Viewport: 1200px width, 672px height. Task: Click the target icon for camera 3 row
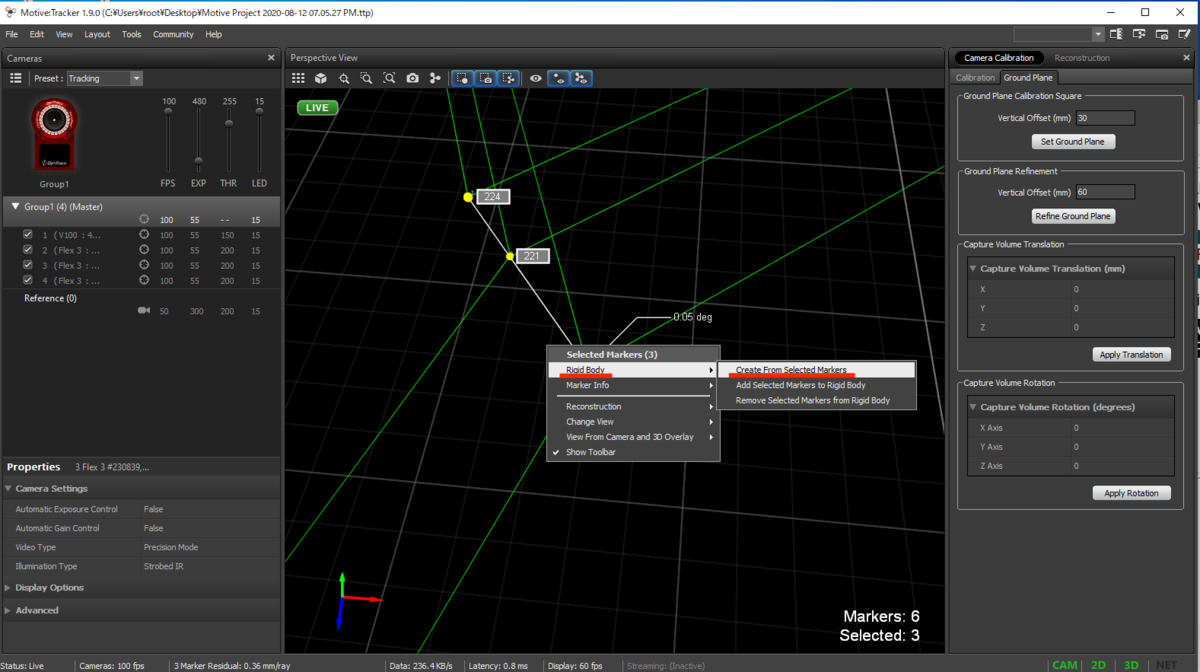coord(144,265)
